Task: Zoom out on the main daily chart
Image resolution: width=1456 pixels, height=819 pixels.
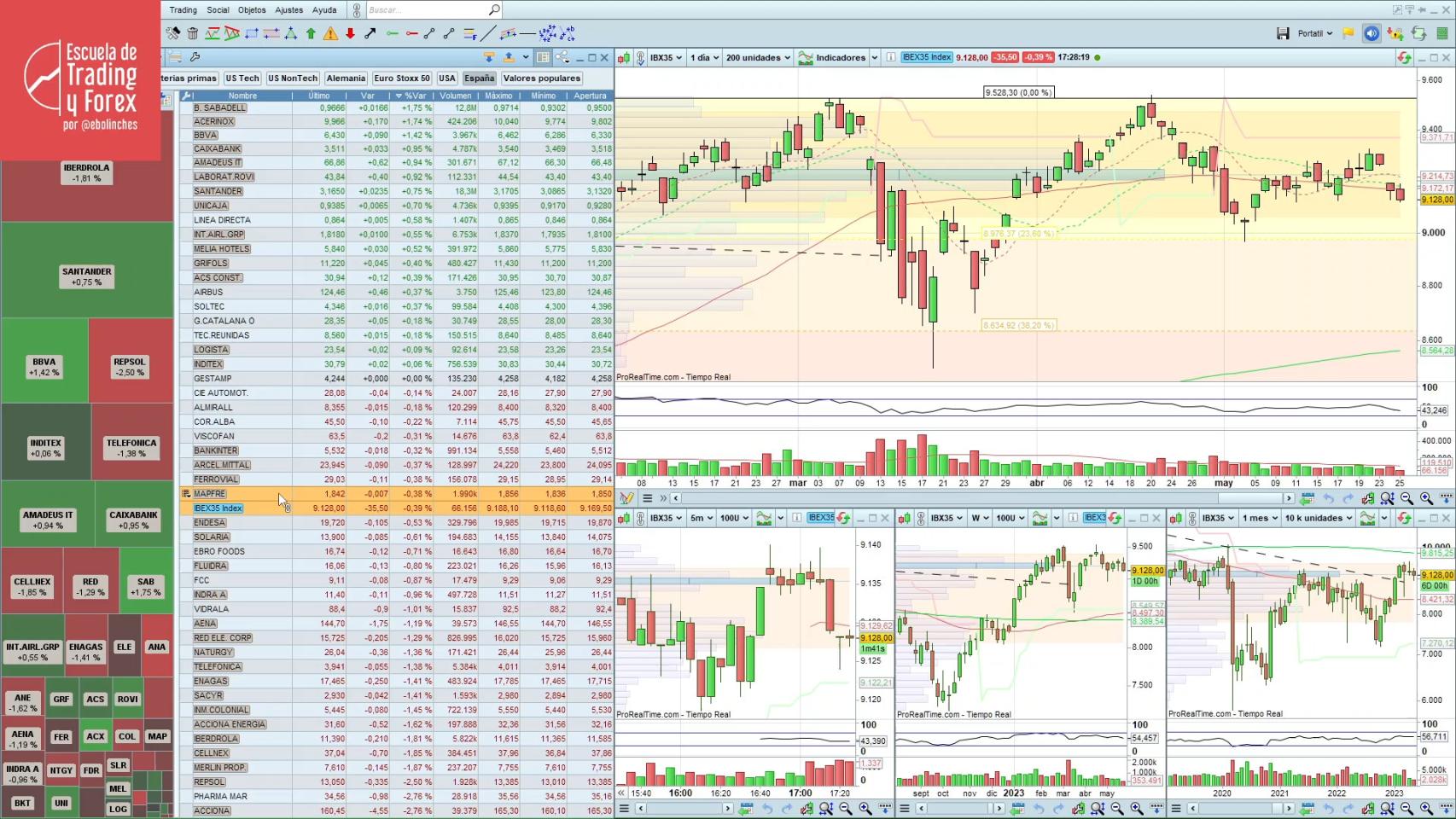Action: coord(1406,498)
